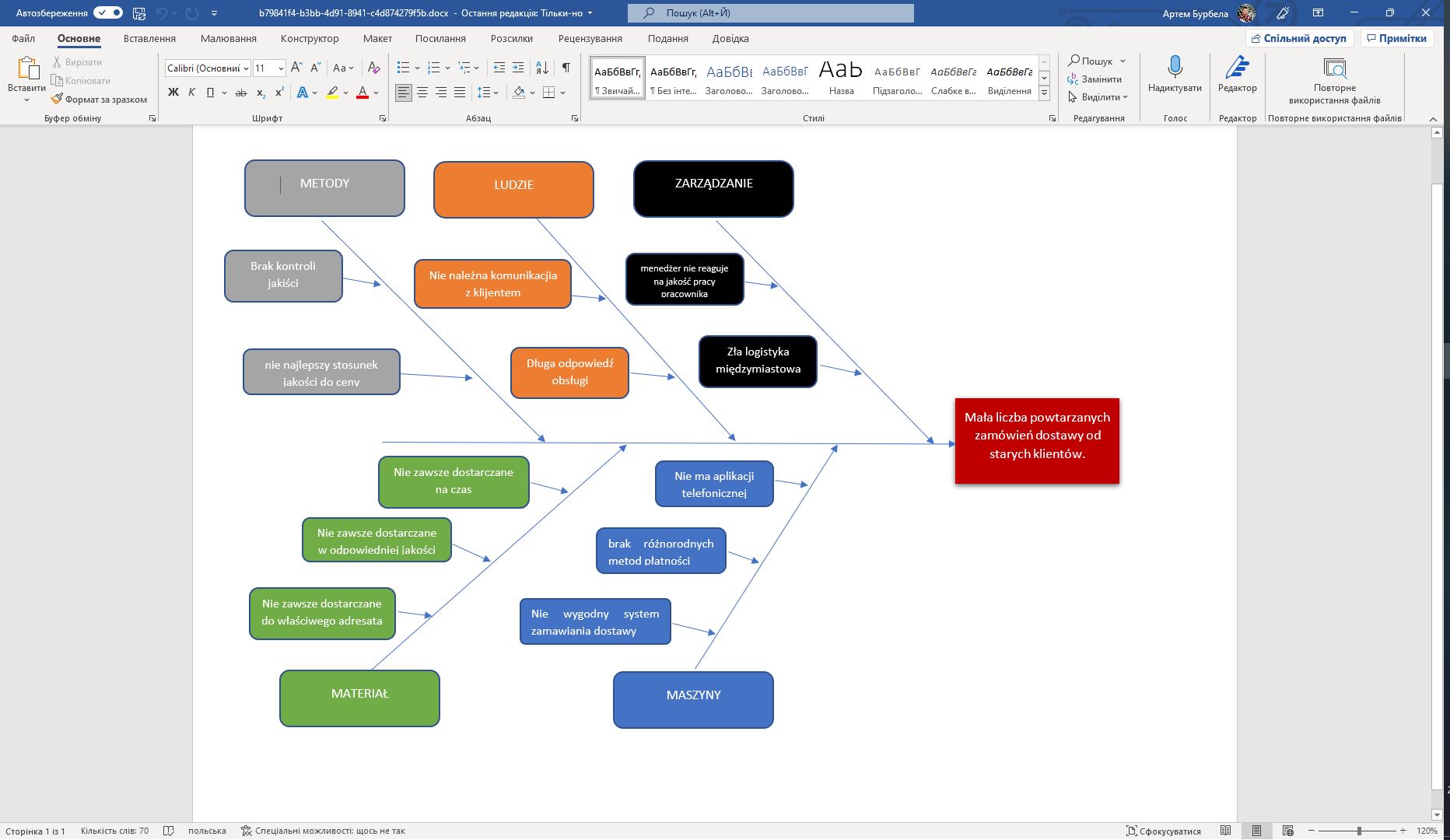Toggle the AutoSave switch
The image size is (1450, 840).
[108, 12]
